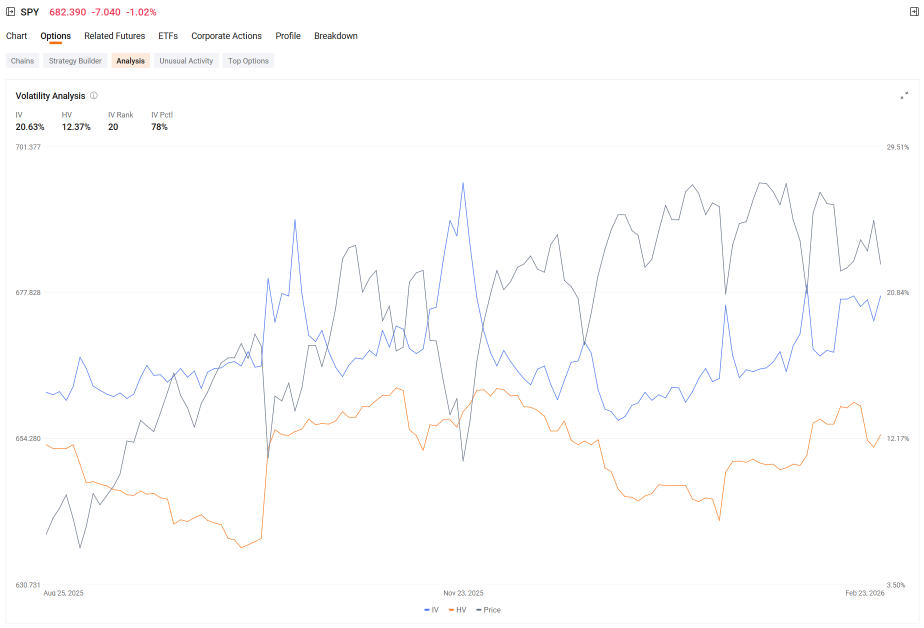Toggle the HV series in chart legend
Viewport: 924px width, 628px height.
click(x=457, y=610)
